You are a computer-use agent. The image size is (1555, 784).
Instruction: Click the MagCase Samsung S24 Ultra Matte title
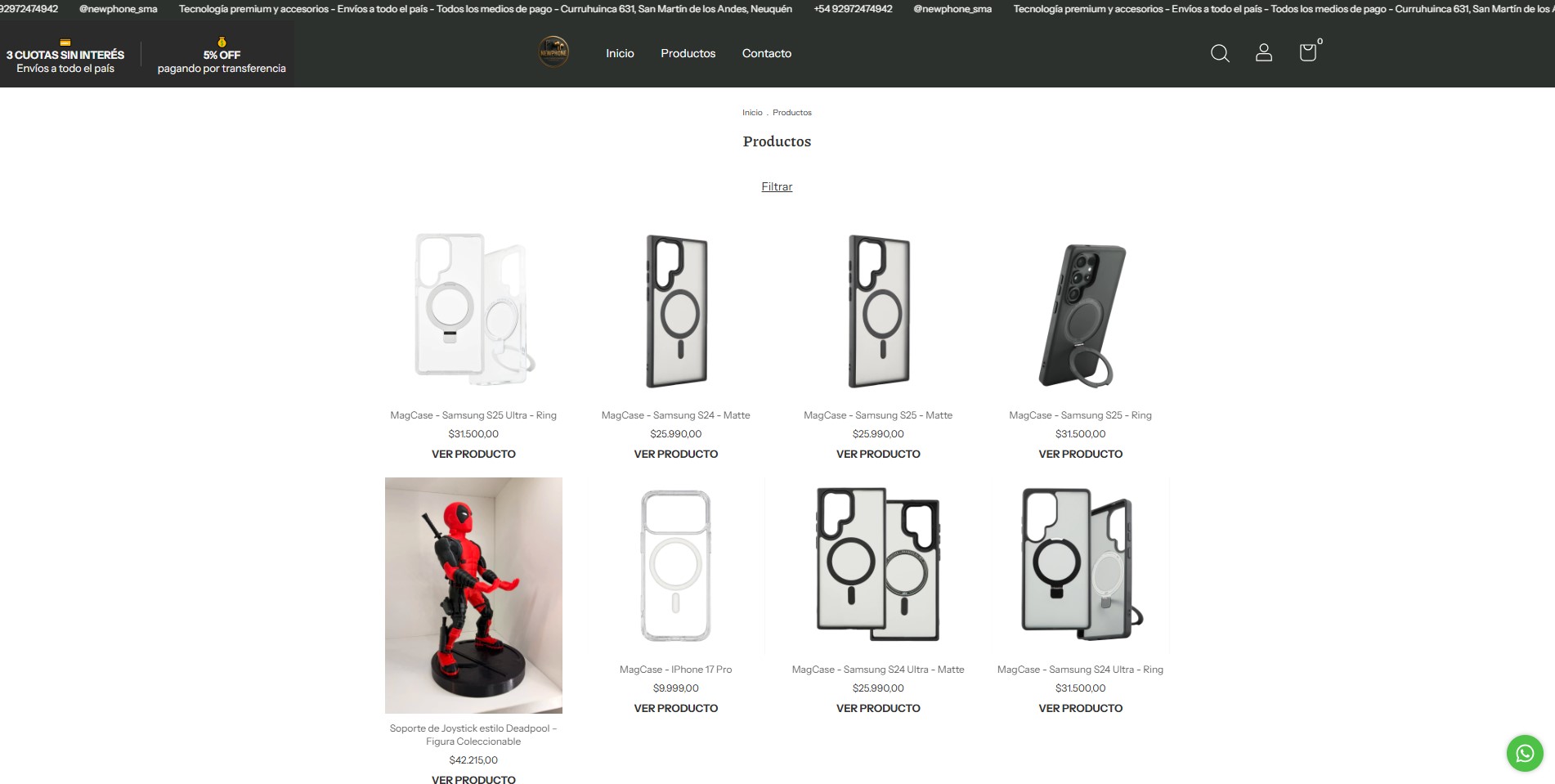(x=878, y=670)
